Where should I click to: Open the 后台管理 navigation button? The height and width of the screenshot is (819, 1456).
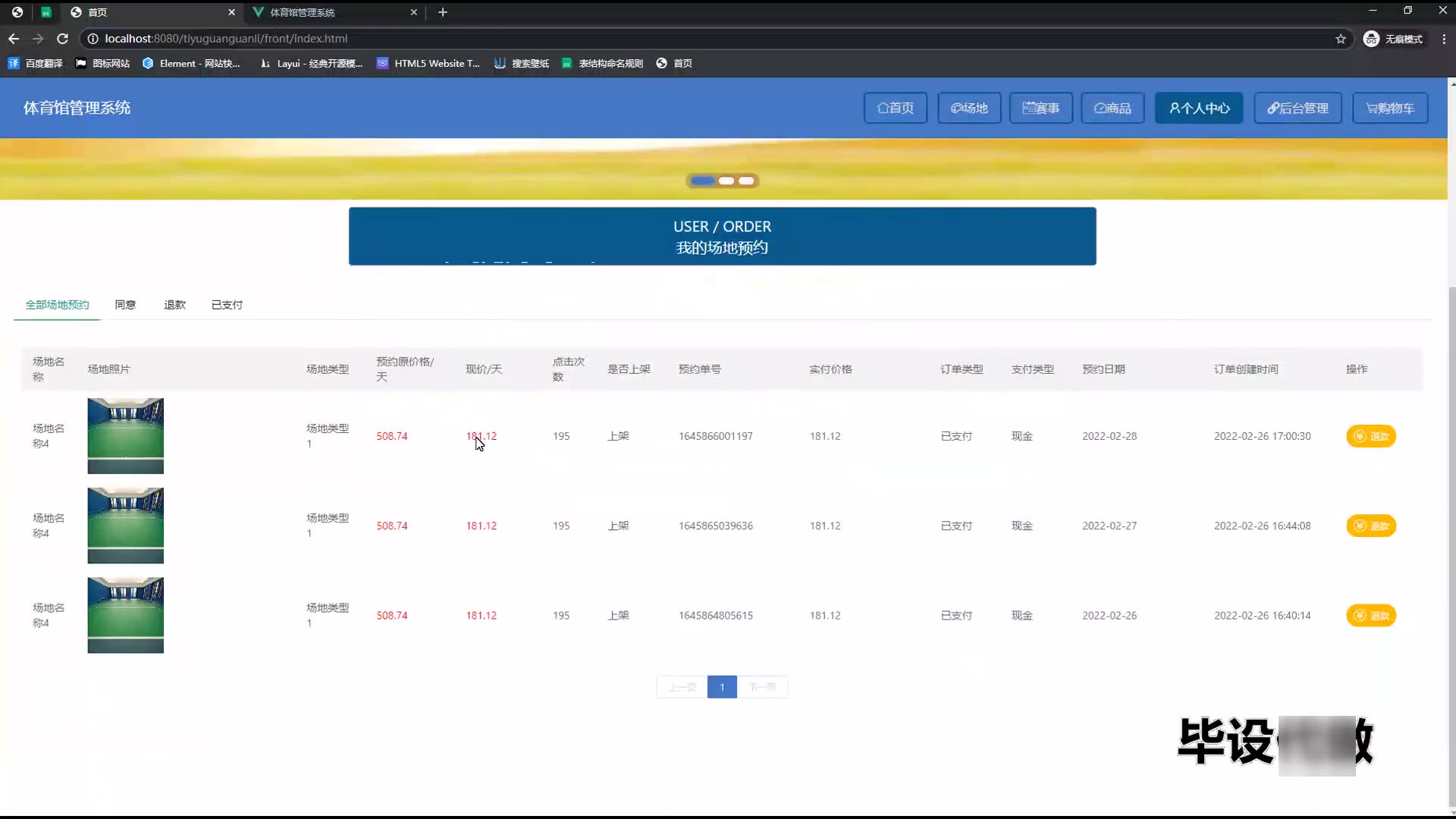tap(1298, 108)
